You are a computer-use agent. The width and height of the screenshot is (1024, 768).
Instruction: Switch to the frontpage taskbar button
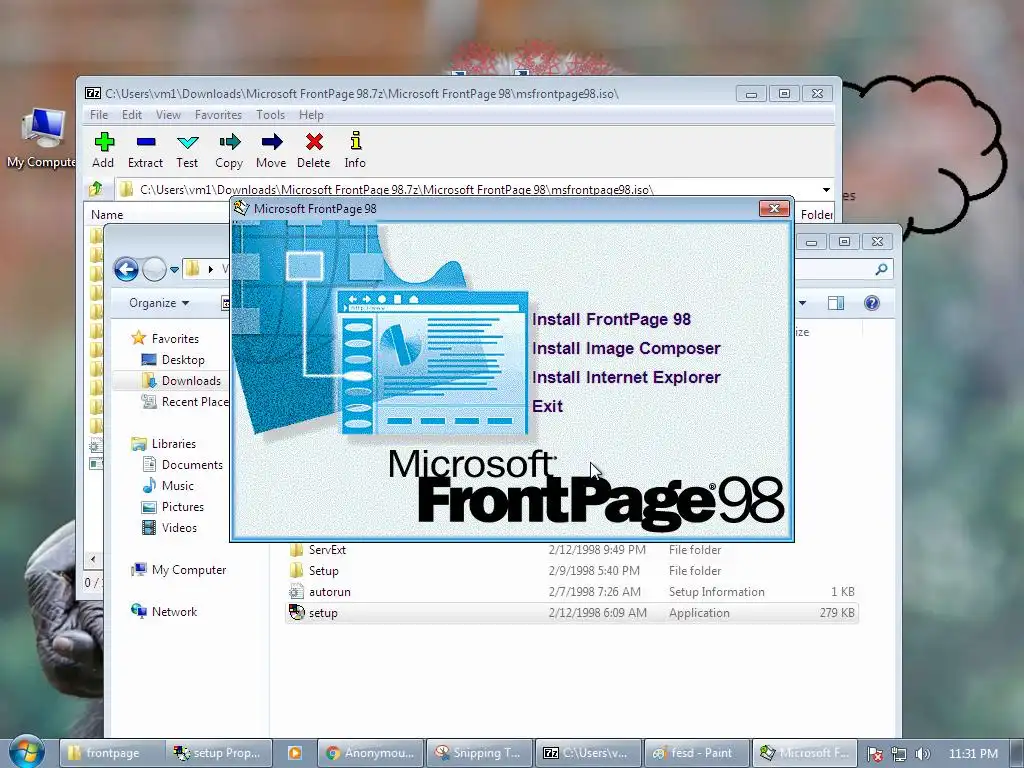pos(112,753)
